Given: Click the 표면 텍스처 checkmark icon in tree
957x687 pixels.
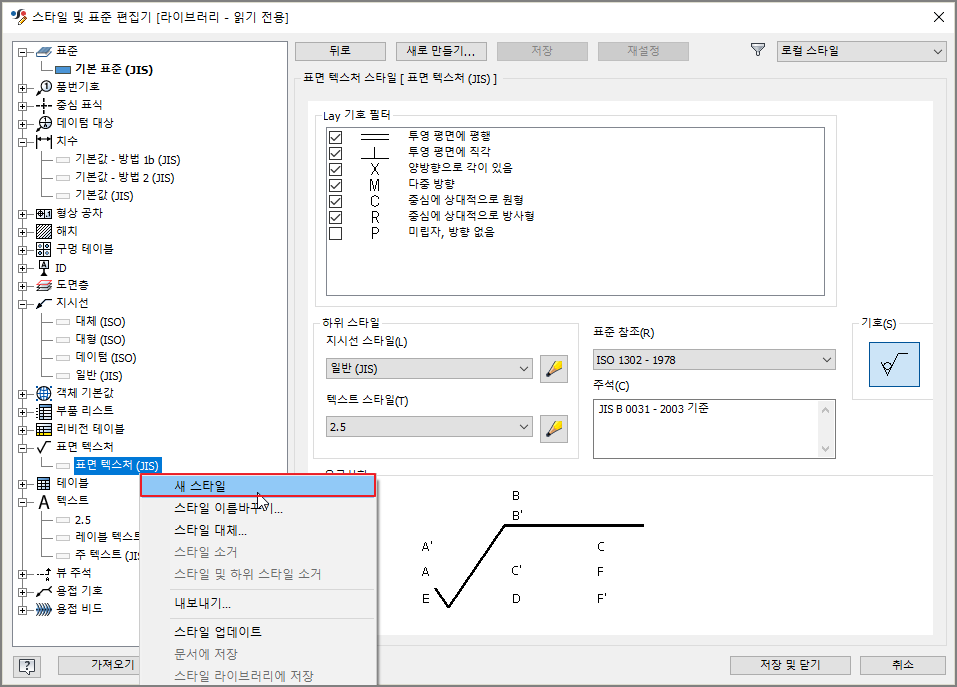Looking at the screenshot, I should click(x=42, y=447).
